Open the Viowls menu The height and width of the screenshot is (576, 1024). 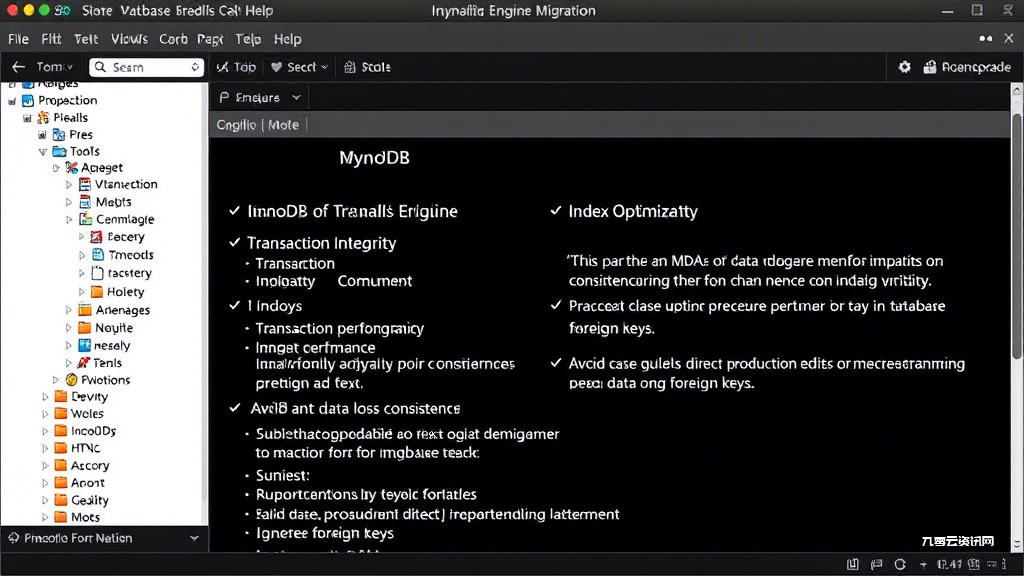click(x=129, y=39)
